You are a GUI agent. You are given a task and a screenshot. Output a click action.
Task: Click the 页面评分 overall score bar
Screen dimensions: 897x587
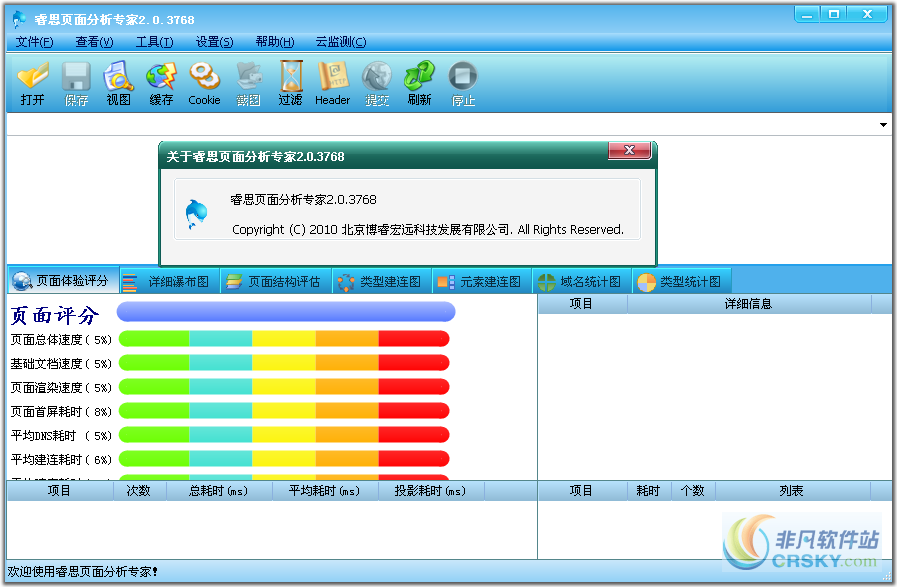tap(286, 312)
